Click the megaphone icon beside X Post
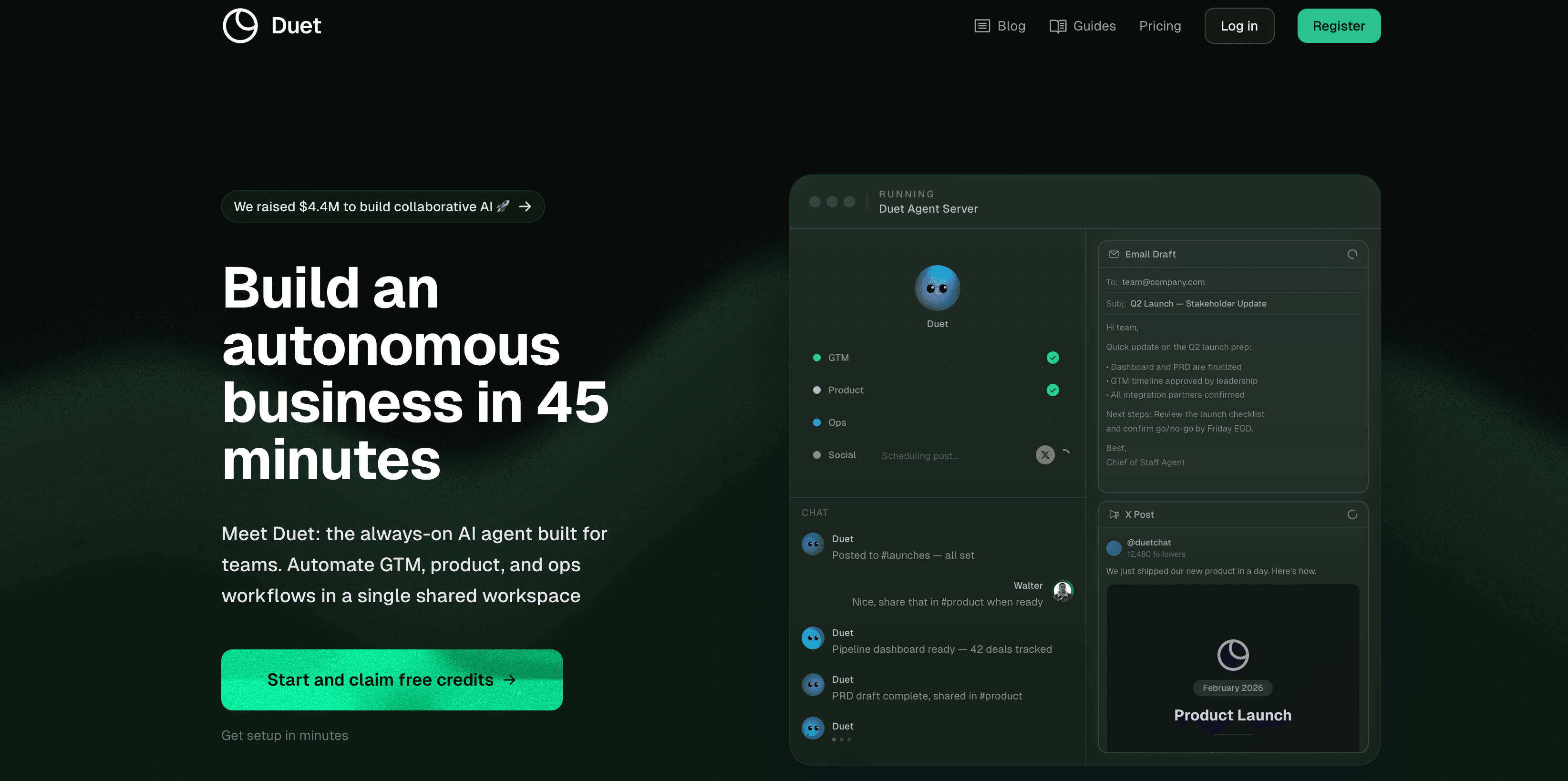The image size is (1568, 781). (x=1114, y=514)
